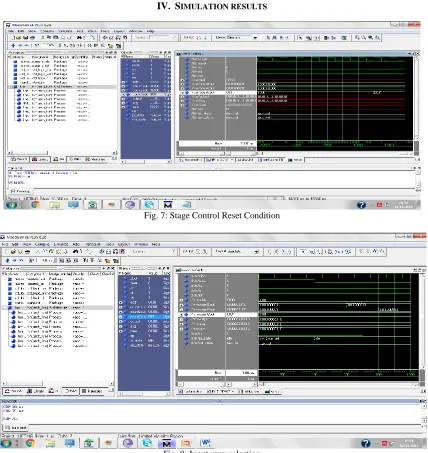The height and width of the screenshot is (453, 428).
Task: Click Transcript tab in bottom window
Action: (x=16, y=427)
